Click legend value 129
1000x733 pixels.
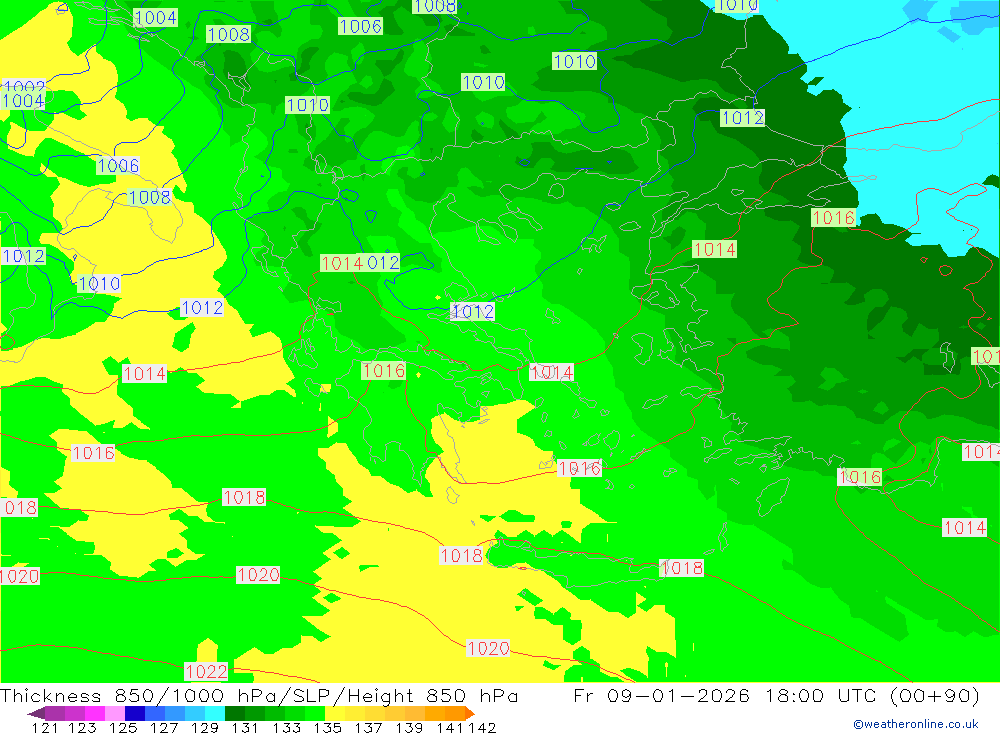(x=205, y=727)
